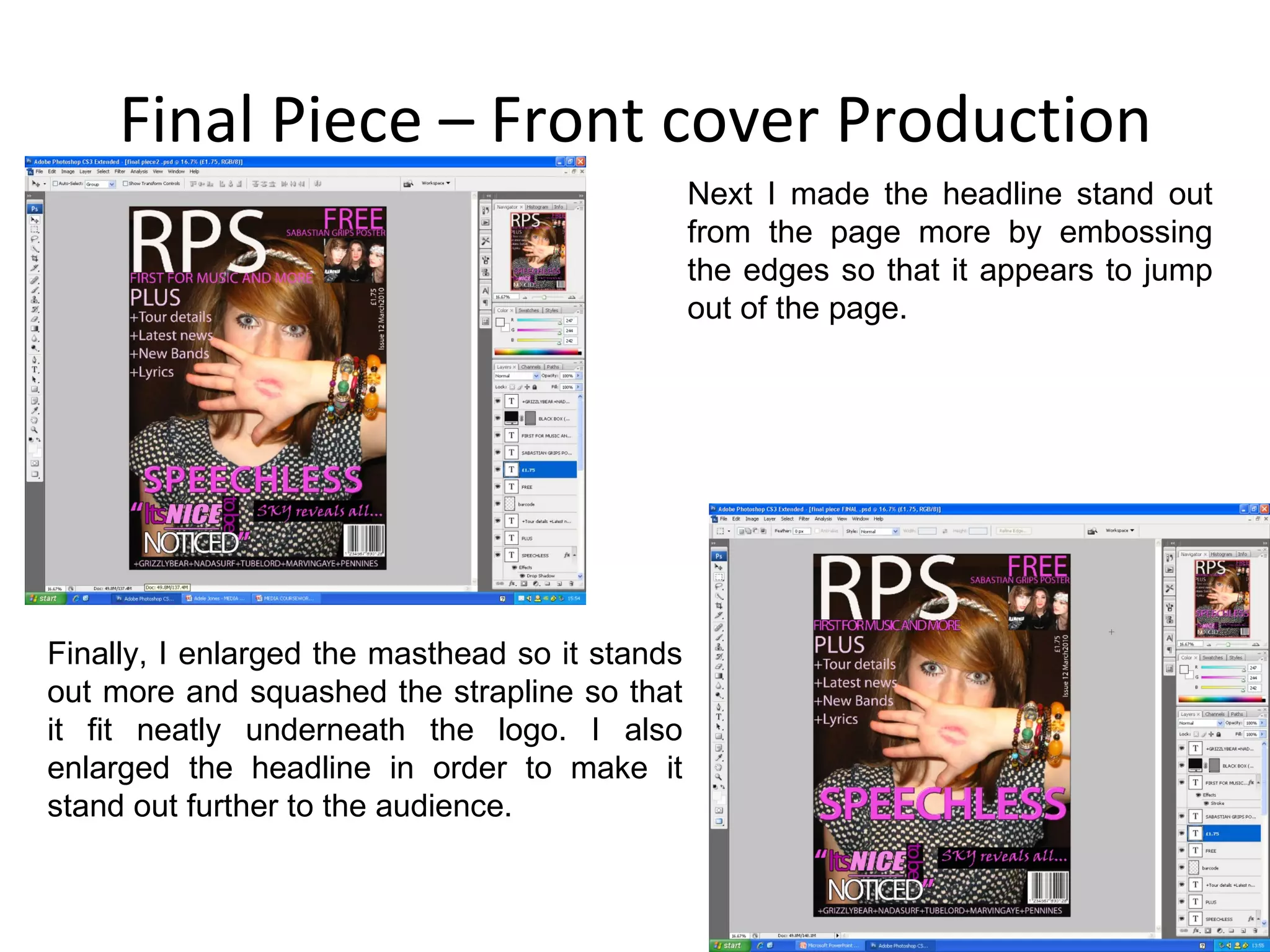
Task: Select the History Brush tool in final piece FINAL window
Action: click(x=719, y=656)
